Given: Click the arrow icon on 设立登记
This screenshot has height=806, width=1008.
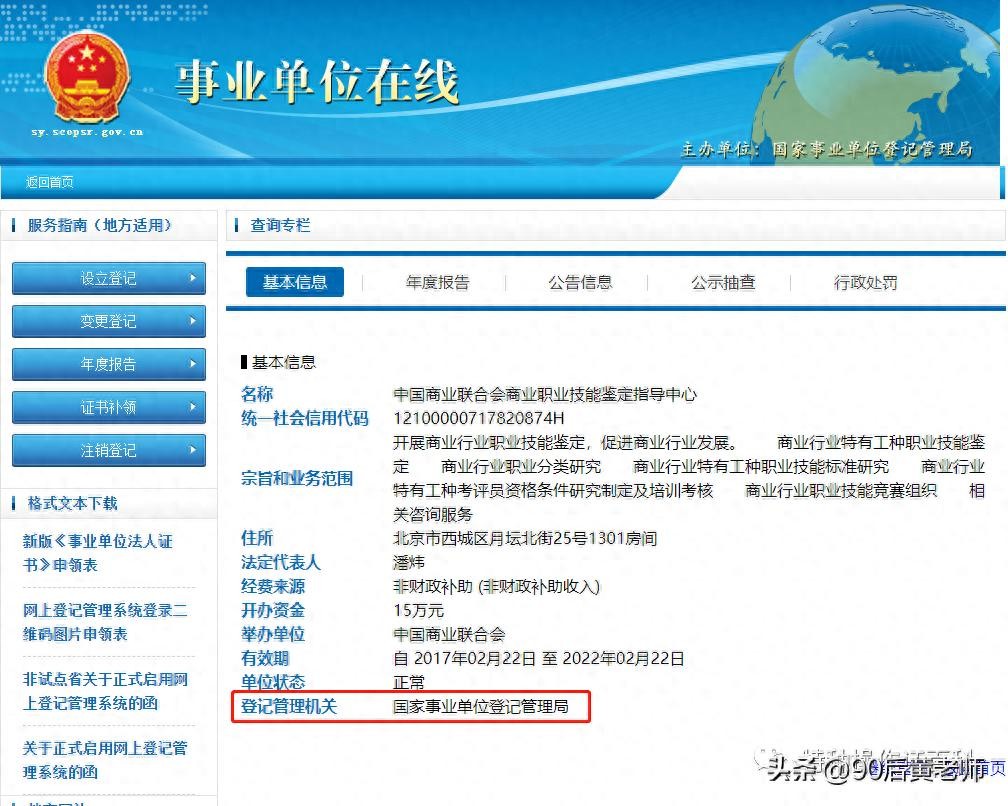Looking at the screenshot, I should (x=193, y=279).
